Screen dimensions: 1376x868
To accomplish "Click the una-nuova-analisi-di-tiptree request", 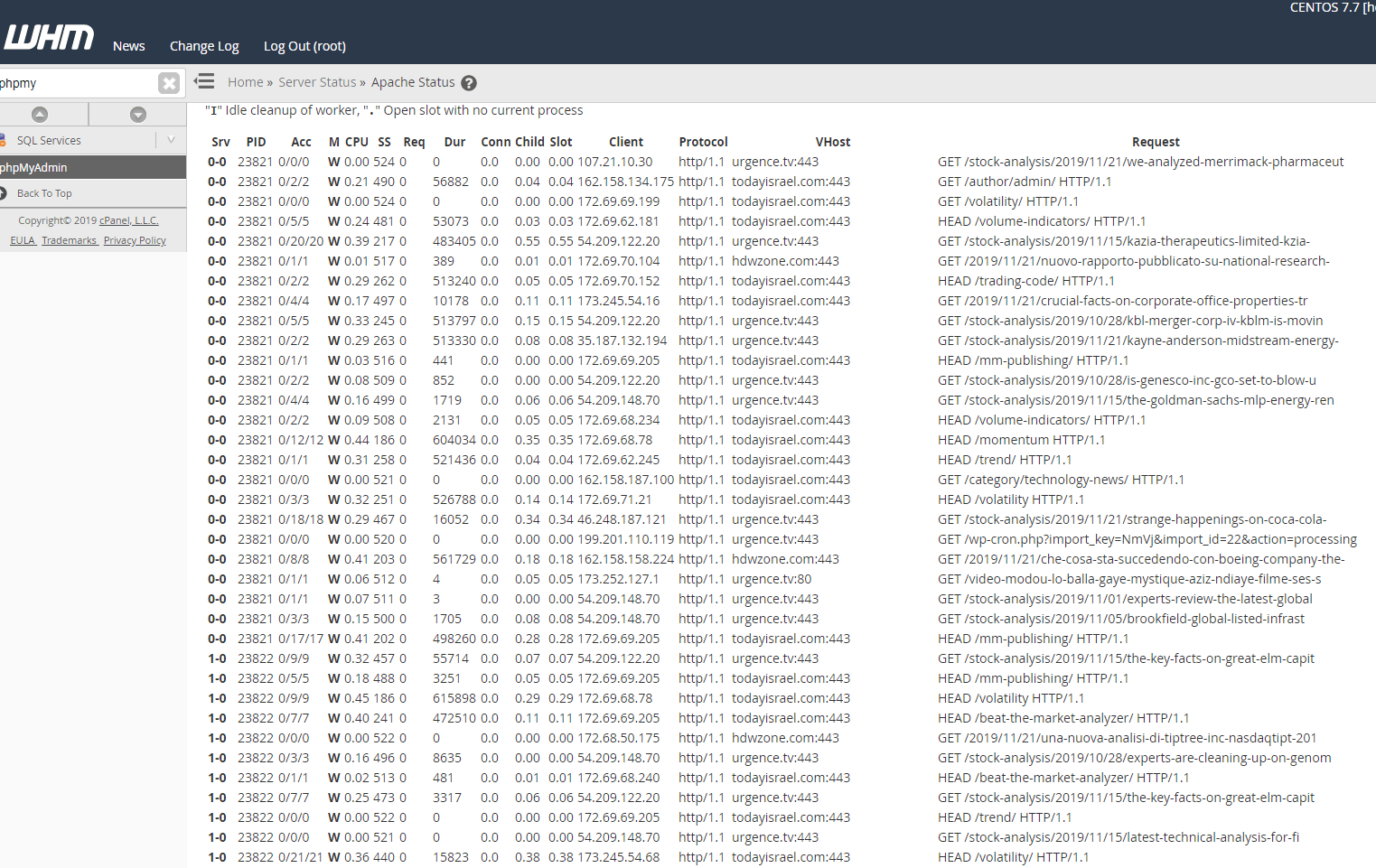I will [x=1128, y=738].
